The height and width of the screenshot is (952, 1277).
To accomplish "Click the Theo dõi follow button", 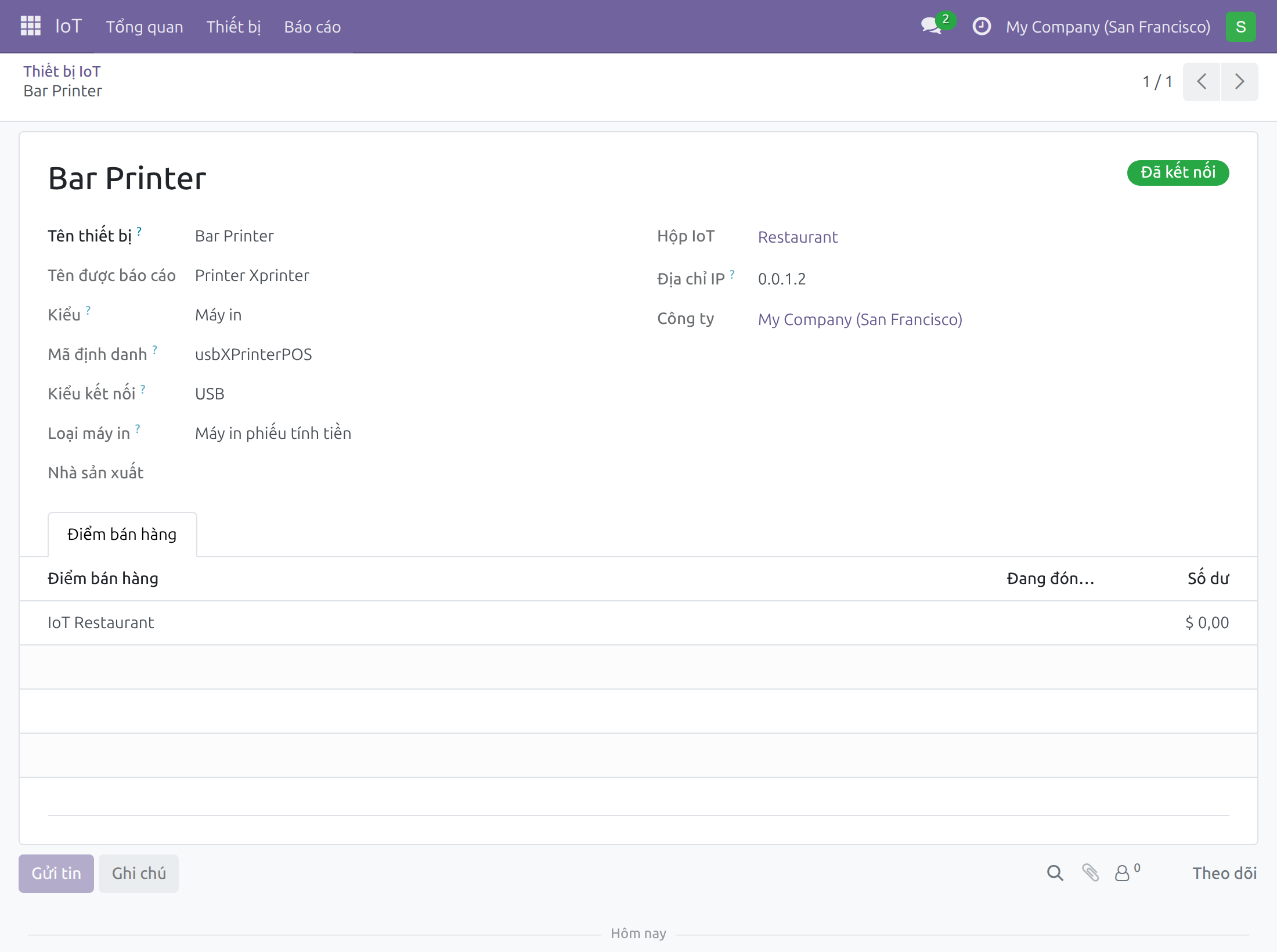I will 1224,873.
